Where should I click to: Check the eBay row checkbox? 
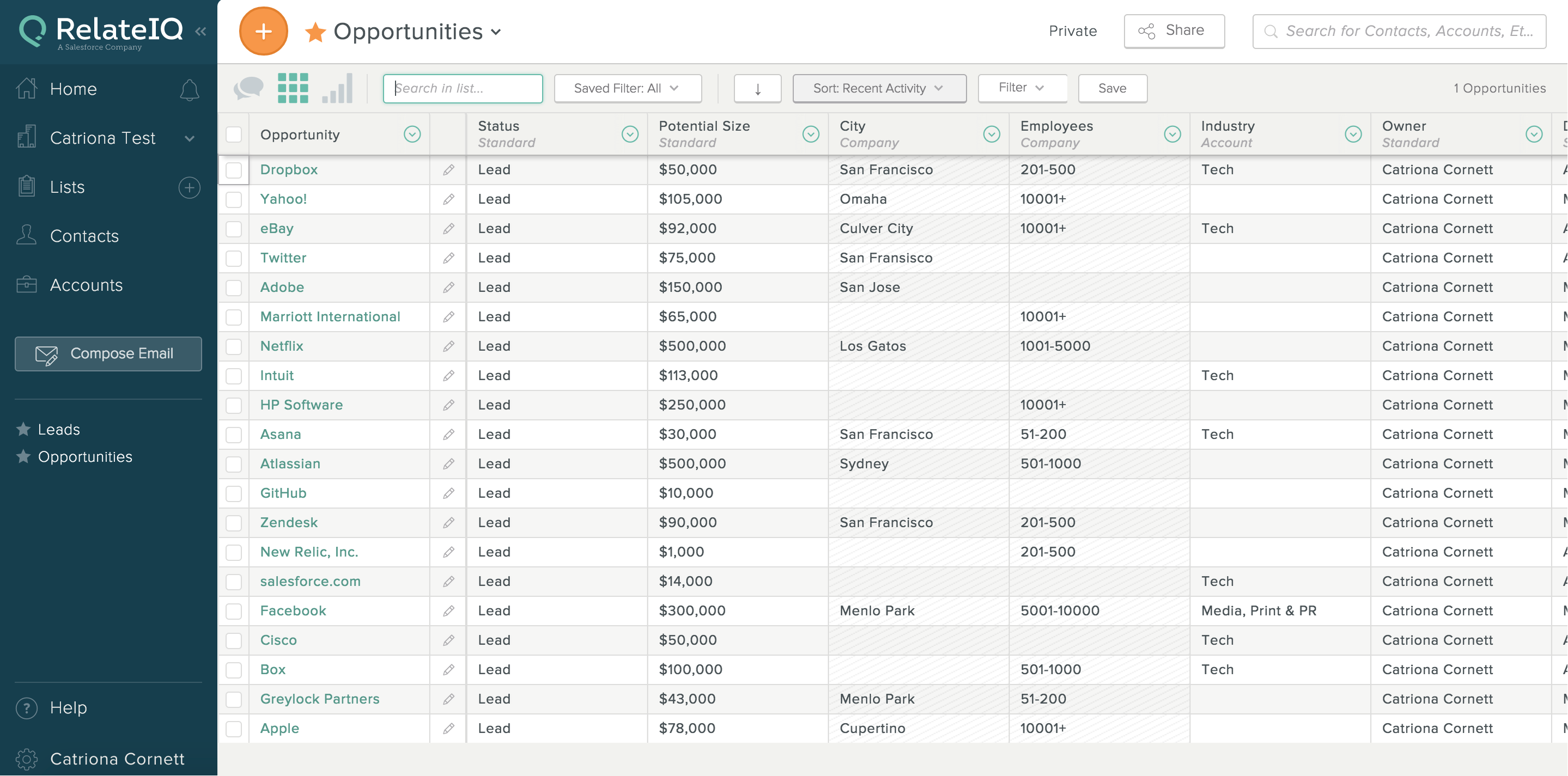(234, 229)
